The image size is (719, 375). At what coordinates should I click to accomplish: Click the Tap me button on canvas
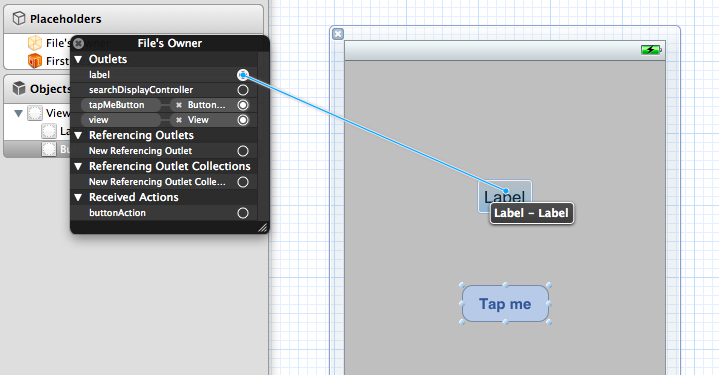(x=505, y=303)
